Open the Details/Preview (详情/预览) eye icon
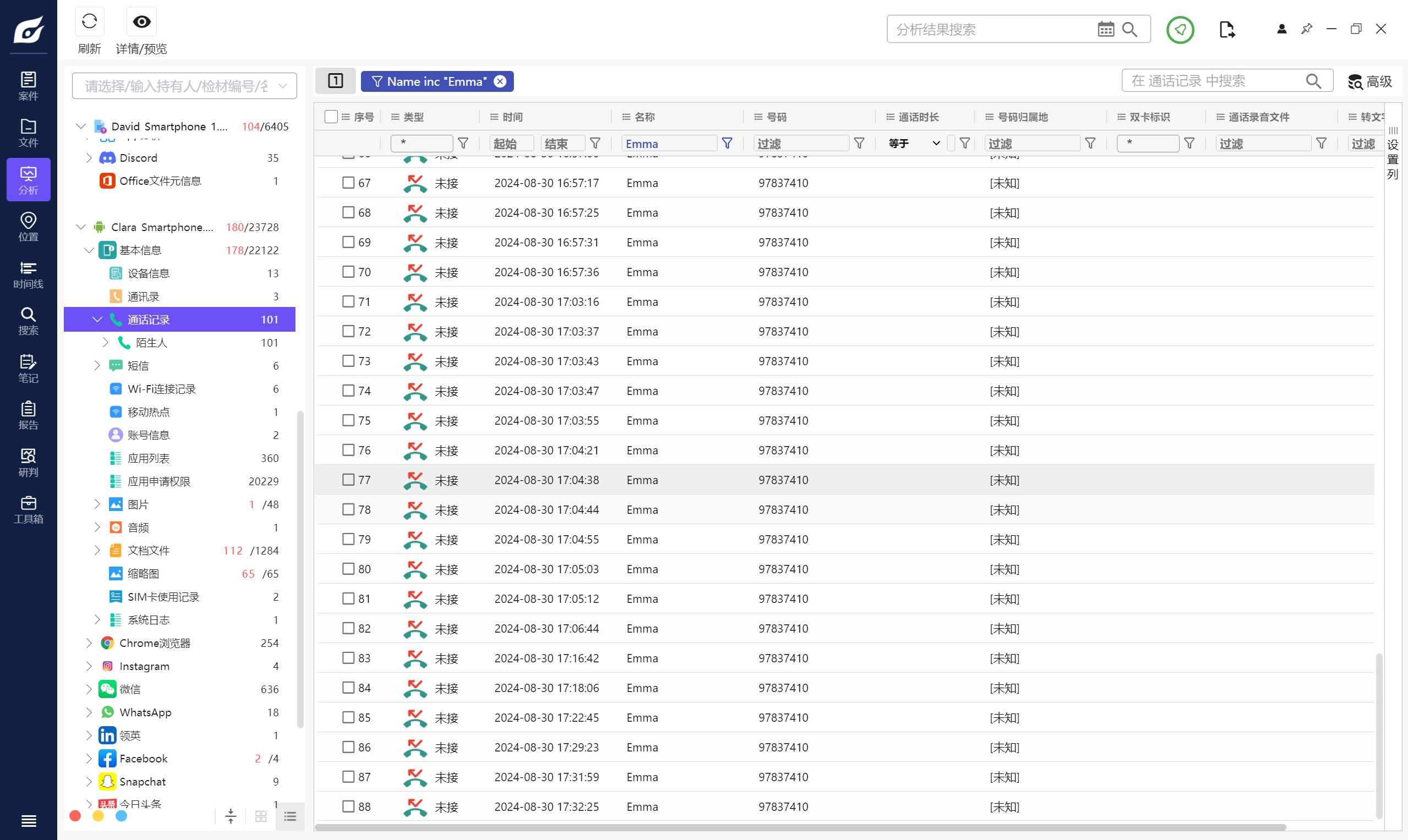 [x=141, y=23]
